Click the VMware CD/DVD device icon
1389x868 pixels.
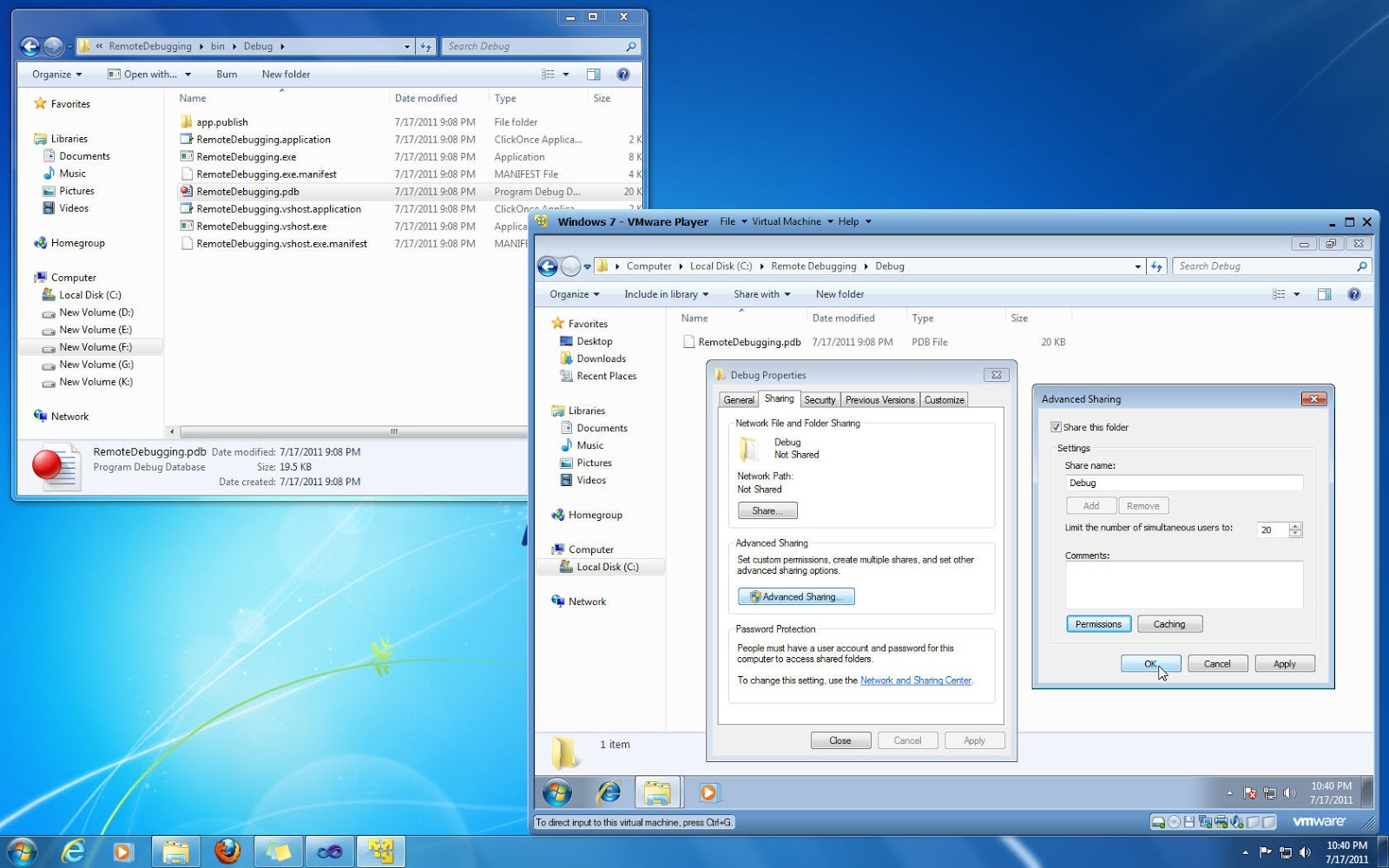pos(1174,822)
